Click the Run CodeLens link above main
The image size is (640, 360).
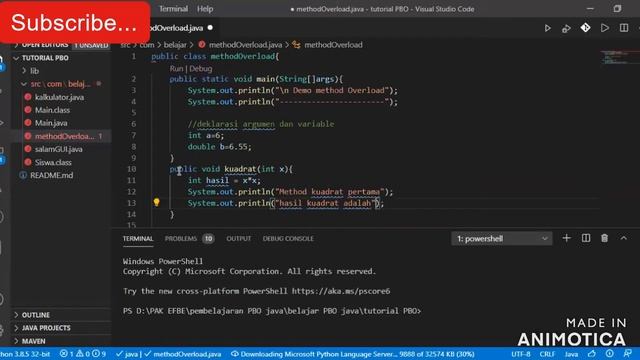tap(176, 68)
